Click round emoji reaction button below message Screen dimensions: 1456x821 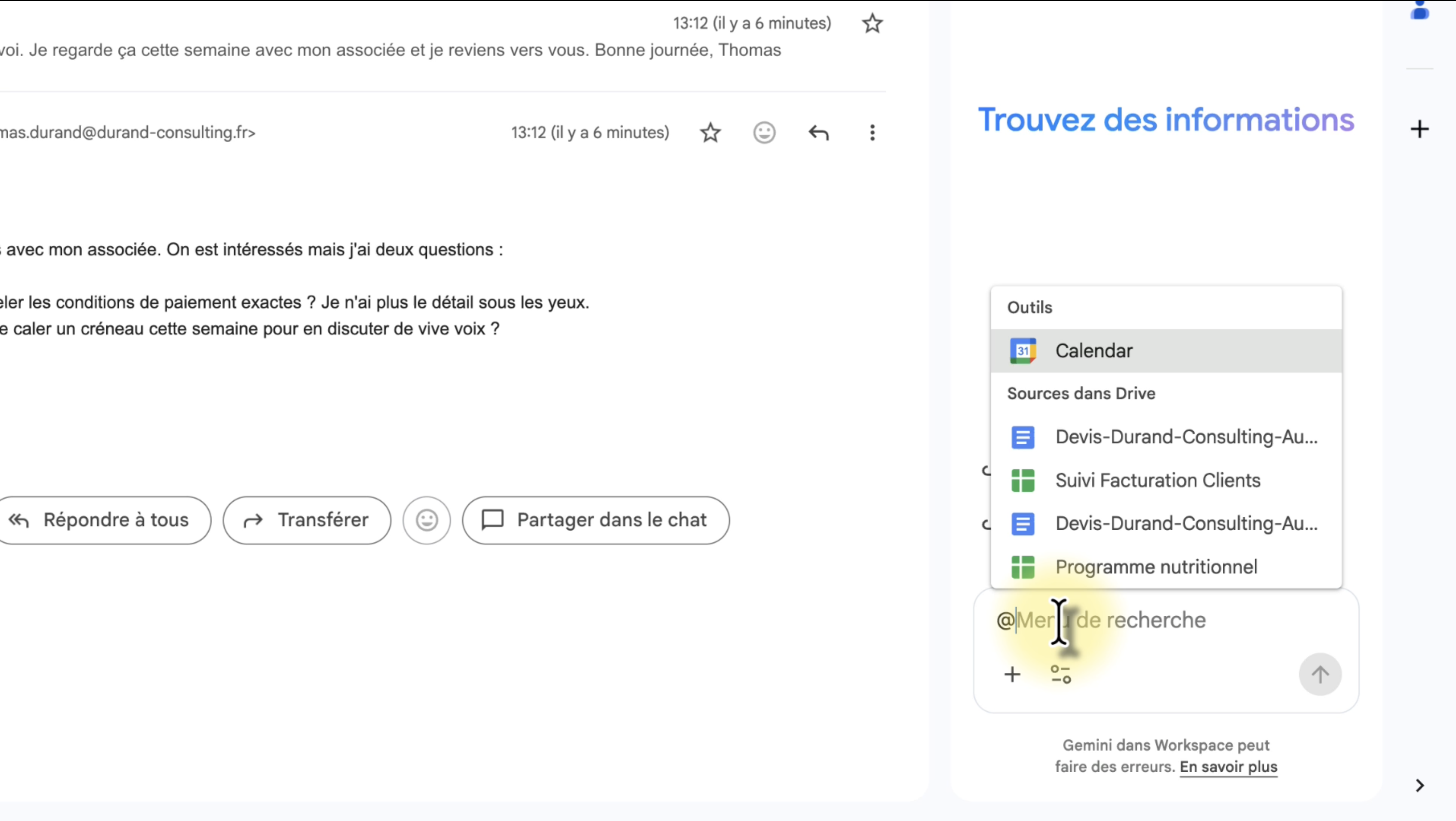427,520
